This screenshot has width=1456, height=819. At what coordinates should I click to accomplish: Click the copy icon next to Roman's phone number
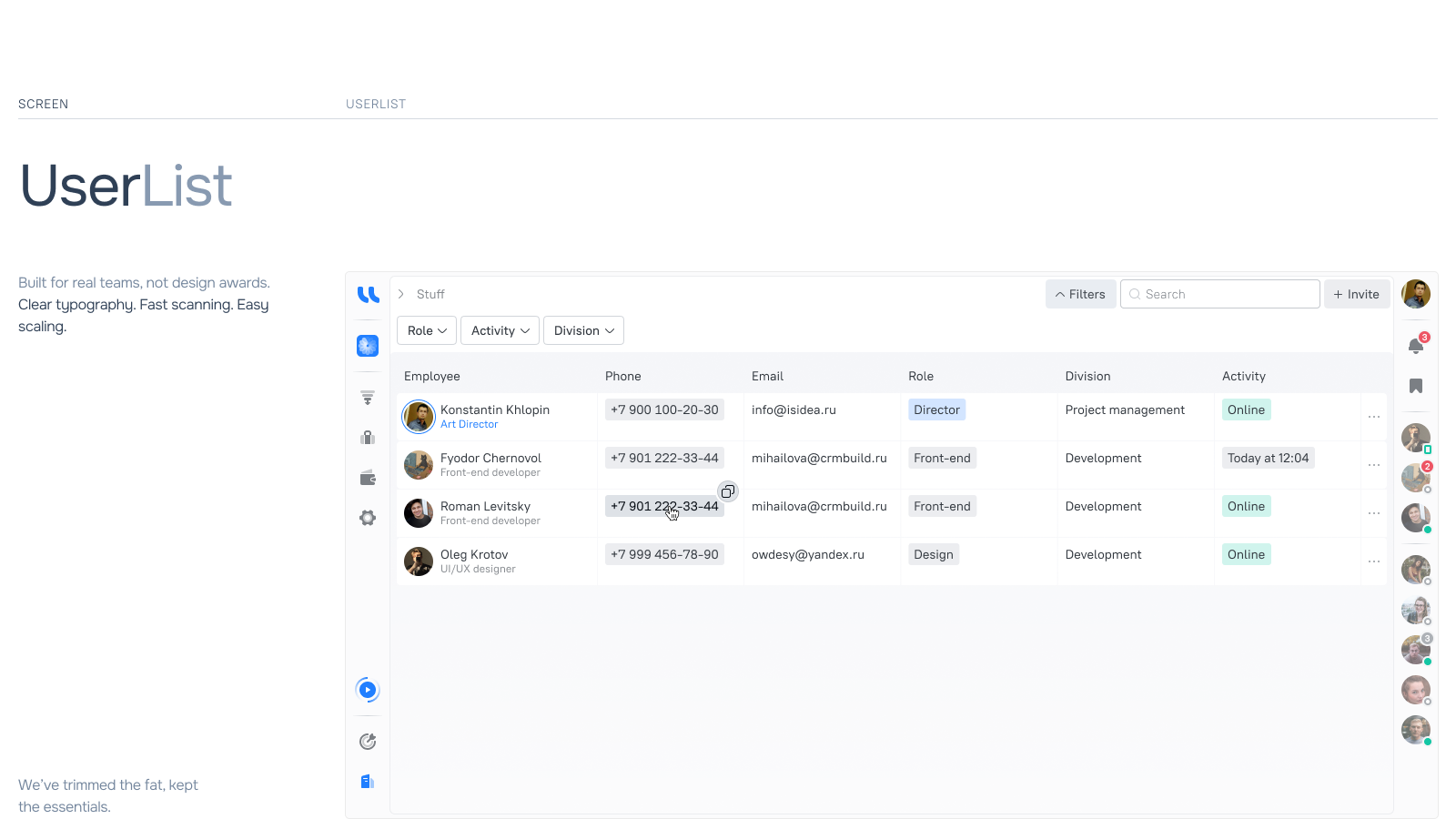tap(727, 491)
